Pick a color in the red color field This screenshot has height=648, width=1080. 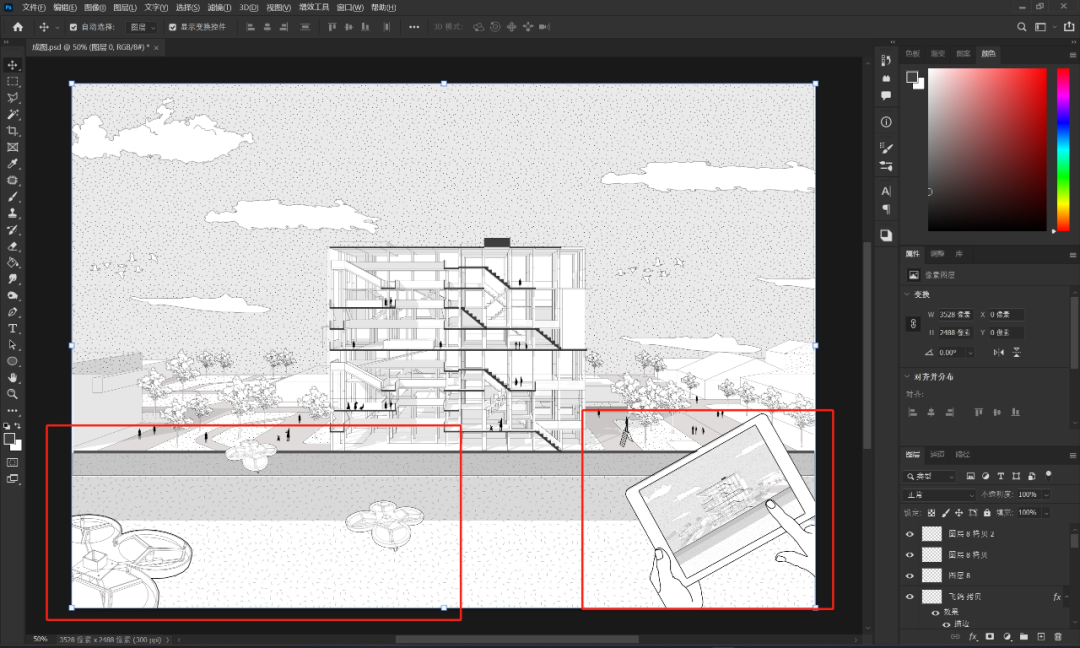coord(987,149)
